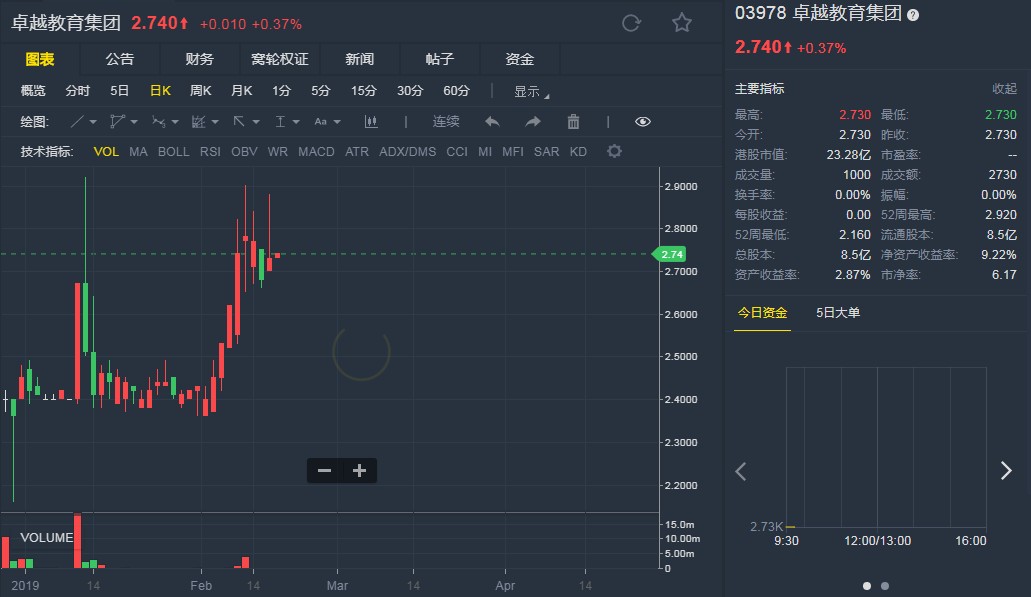Image resolution: width=1031 pixels, height=597 pixels.
Task: Open technical indicator settings gear
Action: (614, 152)
